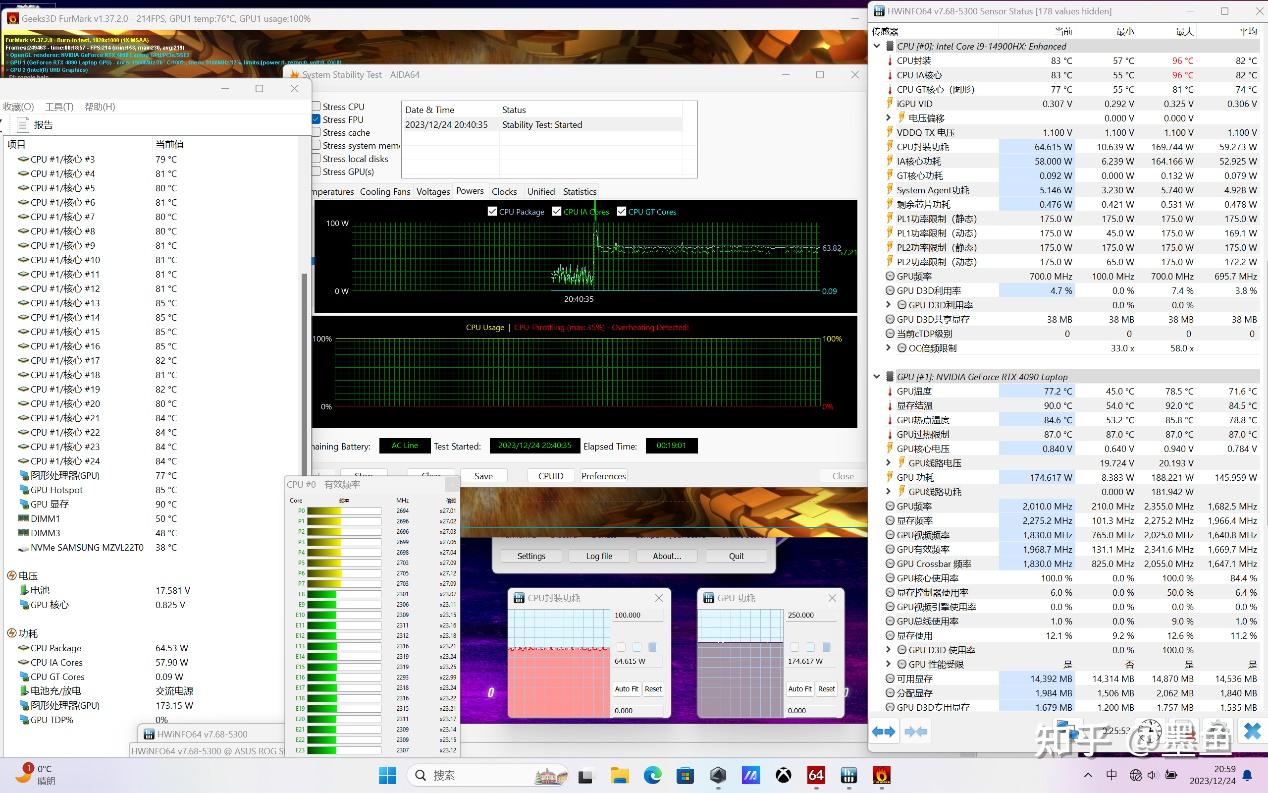Close HWiNFO sensors with blue X icon
The width and height of the screenshot is (1268, 793).
[x=1251, y=732]
